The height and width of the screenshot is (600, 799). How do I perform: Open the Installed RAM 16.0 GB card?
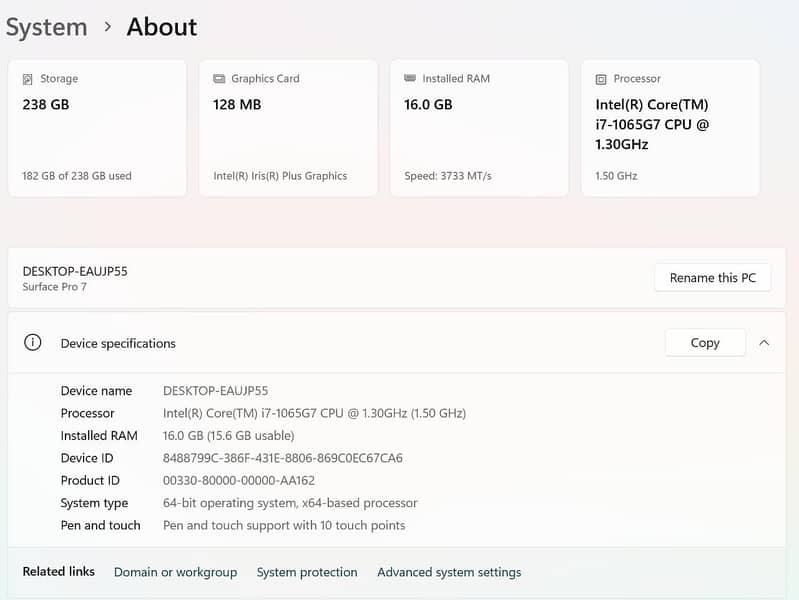[x=479, y=128]
